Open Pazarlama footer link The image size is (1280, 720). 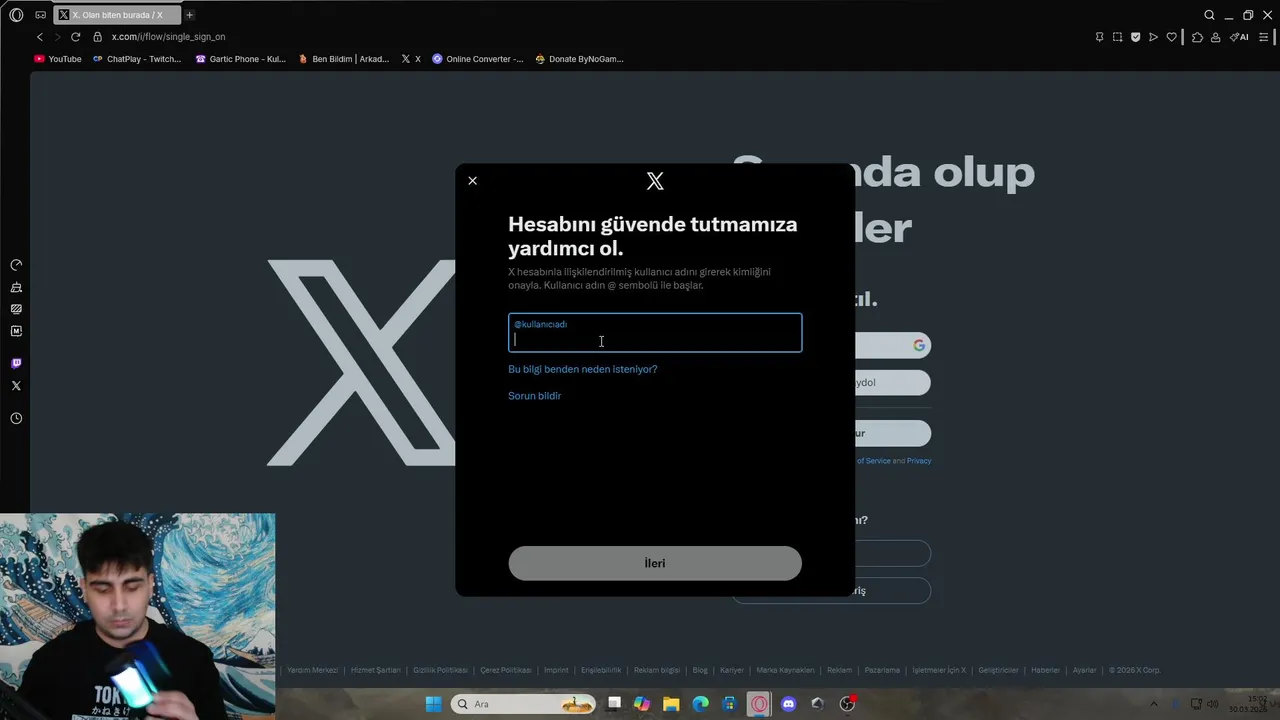coord(882,670)
